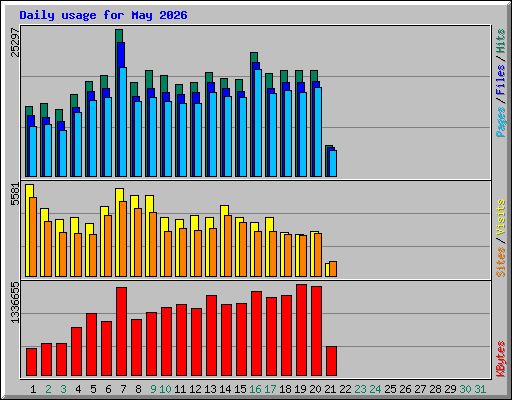Select day 1 on the bottom axis
The width and height of the screenshot is (512, 400).
coord(33,389)
